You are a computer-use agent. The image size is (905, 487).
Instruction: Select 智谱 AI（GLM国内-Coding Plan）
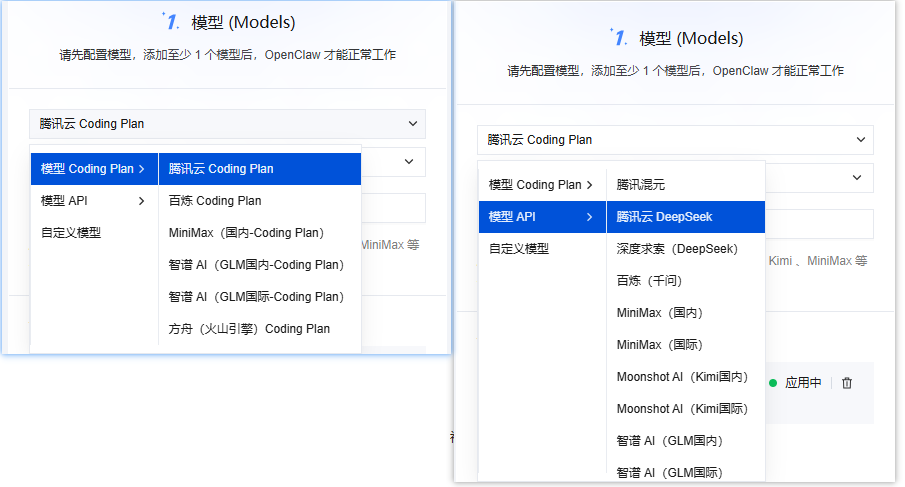[x=260, y=265]
